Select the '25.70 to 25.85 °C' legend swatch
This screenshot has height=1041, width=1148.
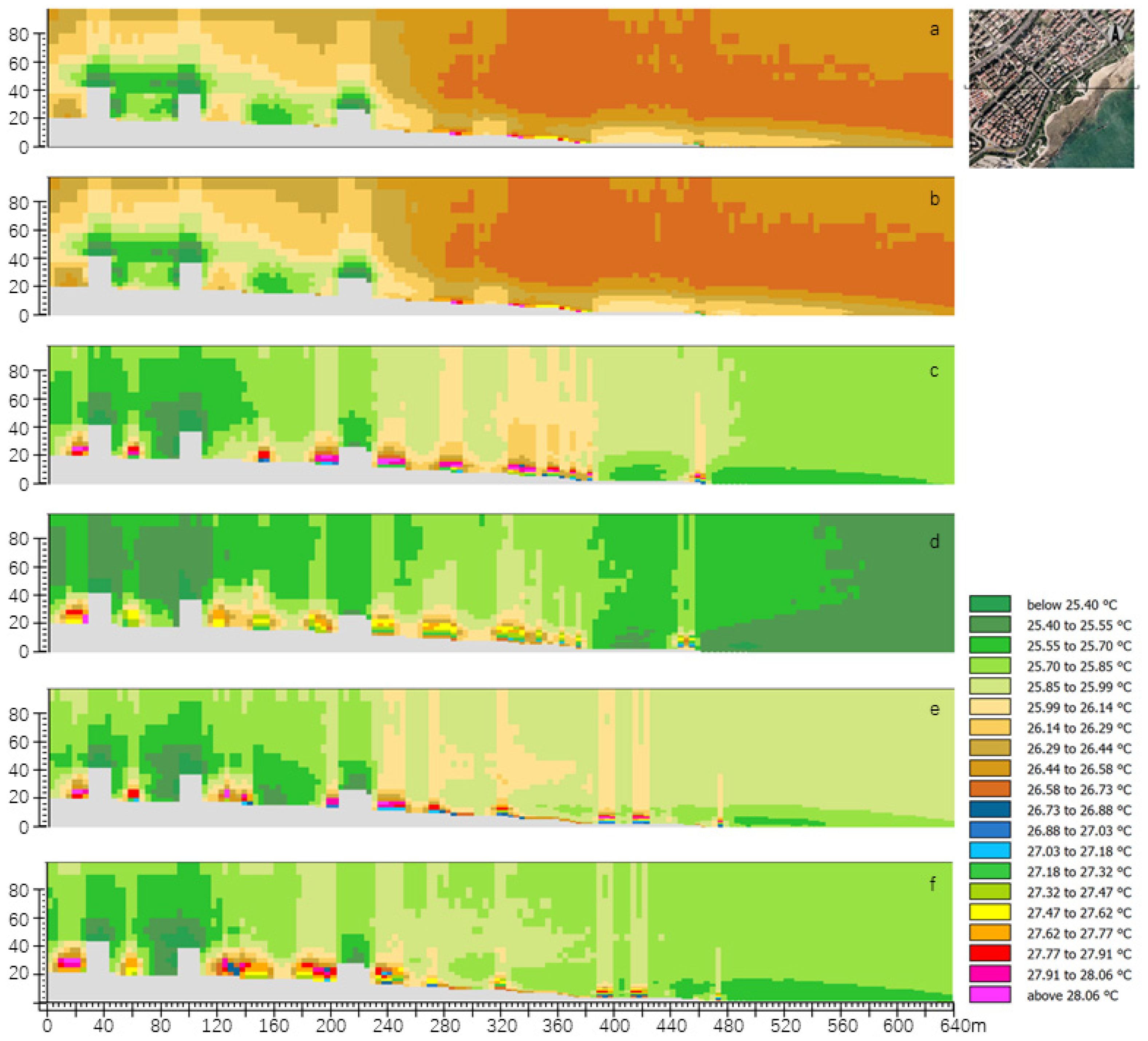(x=990, y=665)
